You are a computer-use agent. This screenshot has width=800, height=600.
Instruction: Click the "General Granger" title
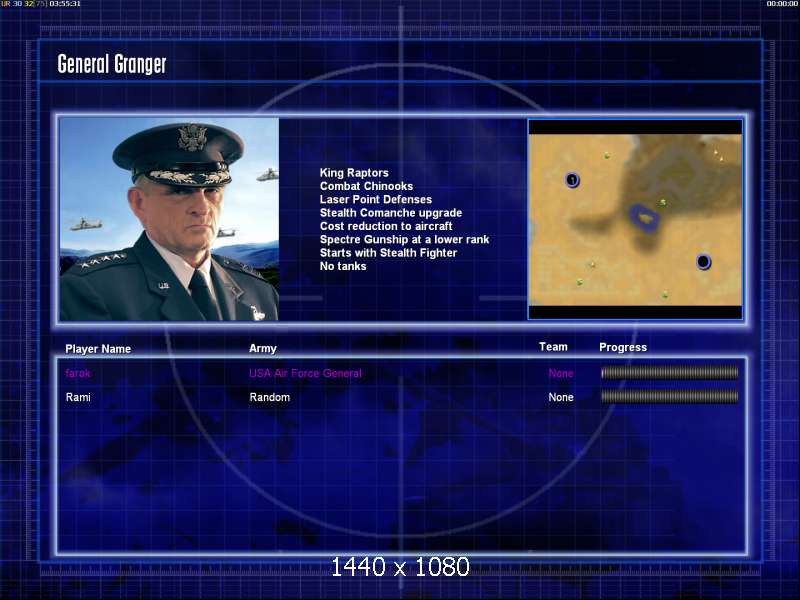112,64
